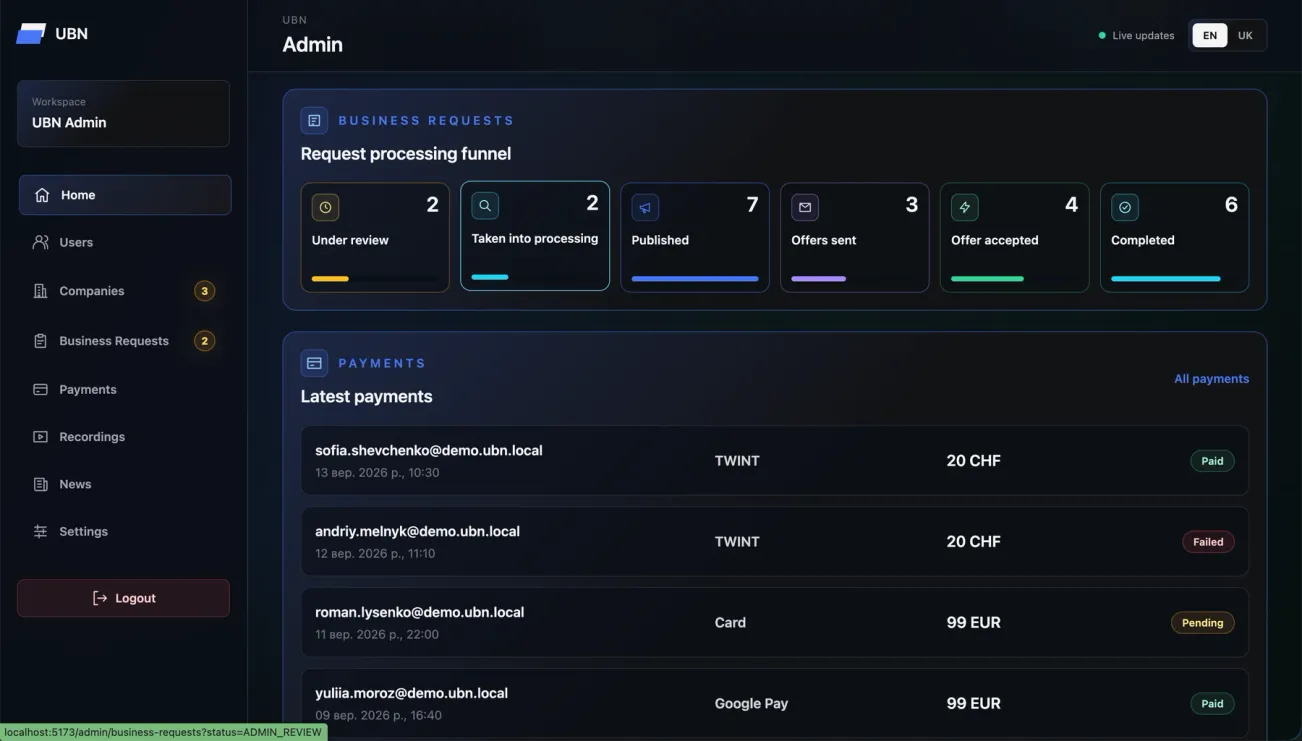Click the News newspaper icon

click(41, 484)
